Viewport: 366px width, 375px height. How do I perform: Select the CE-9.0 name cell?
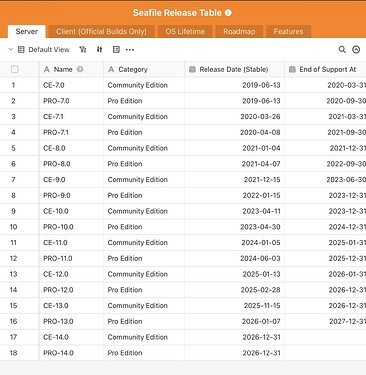[71, 179]
